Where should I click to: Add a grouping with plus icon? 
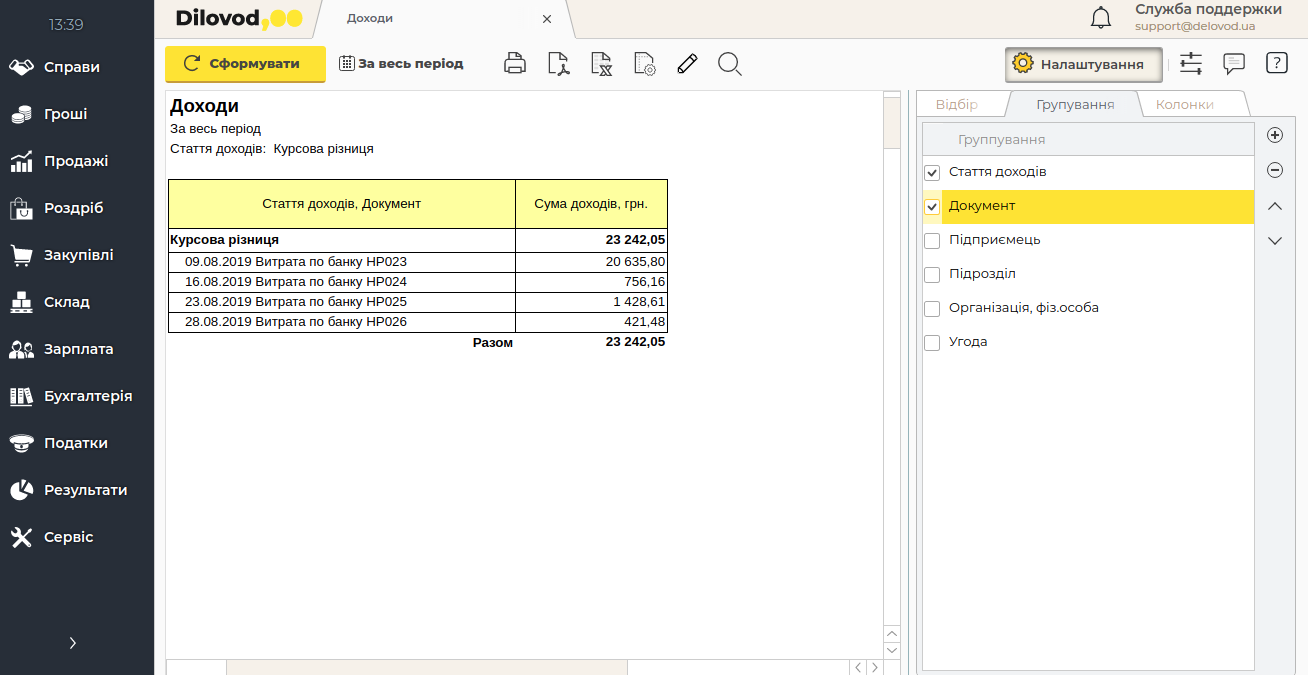coord(1275,135)
